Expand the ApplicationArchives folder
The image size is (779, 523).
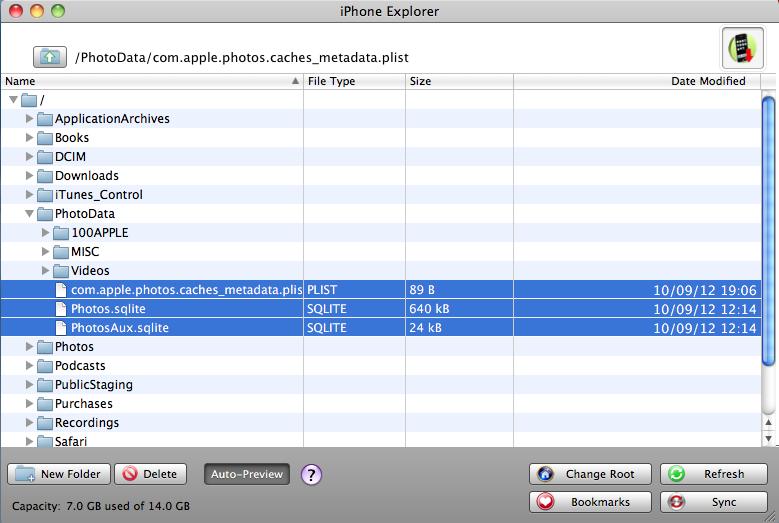coord(29,119)
